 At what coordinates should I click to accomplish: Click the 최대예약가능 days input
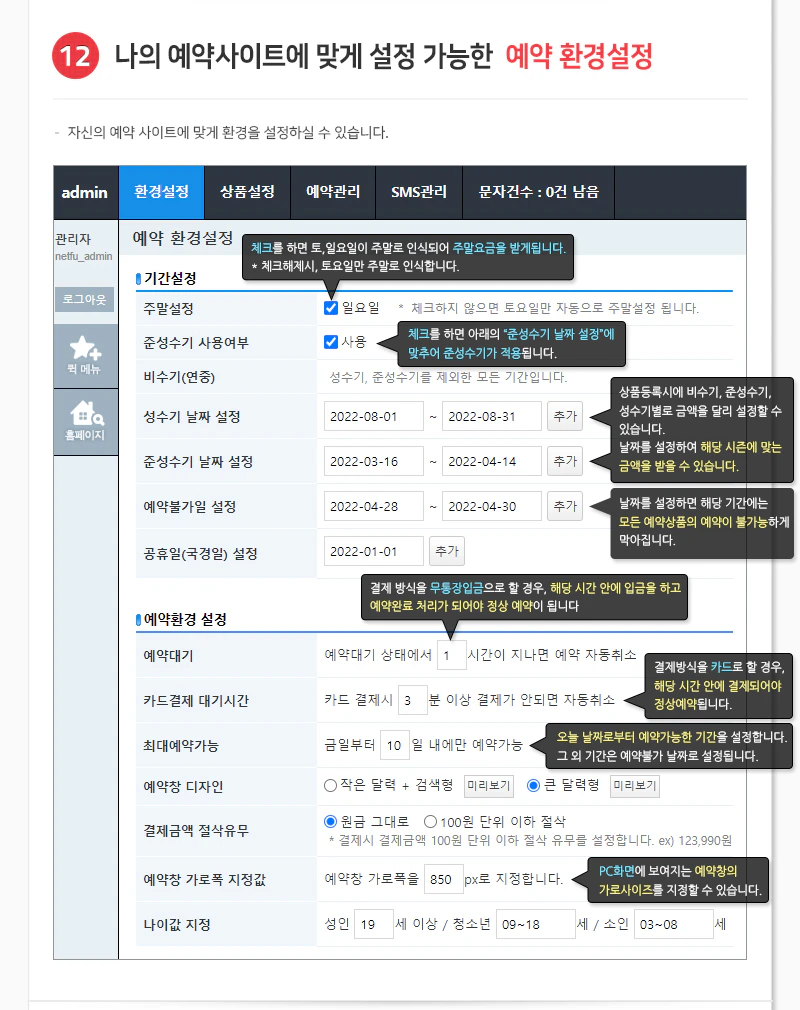[x=395, y=745]
